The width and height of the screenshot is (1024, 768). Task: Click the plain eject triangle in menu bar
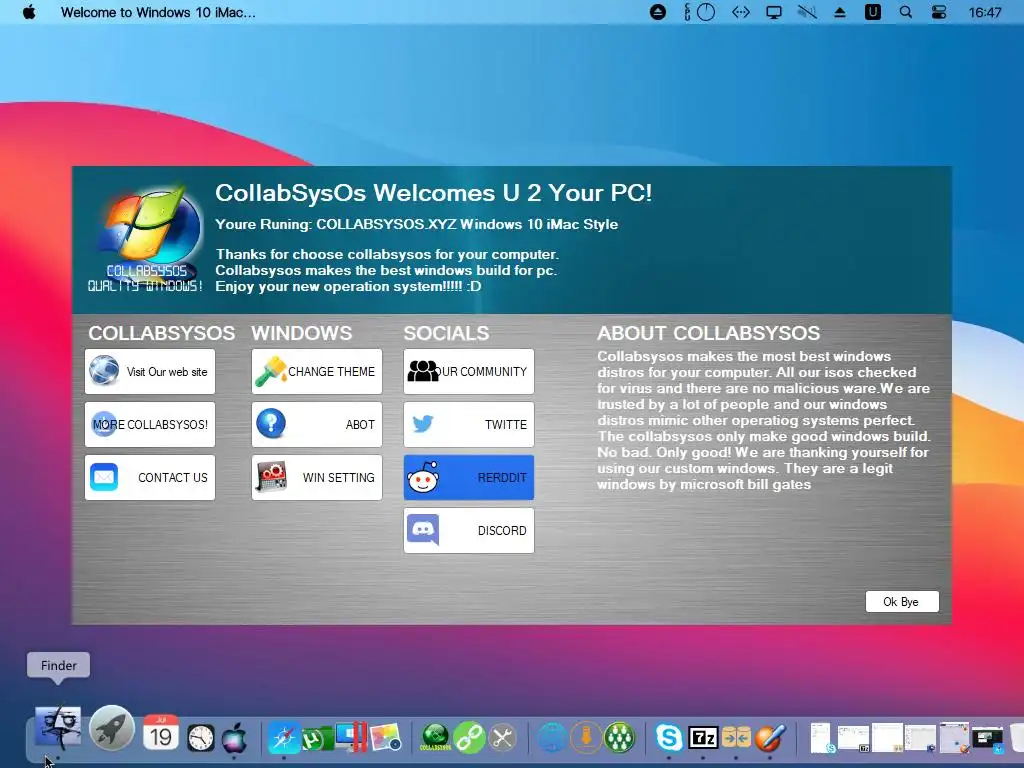840,12
